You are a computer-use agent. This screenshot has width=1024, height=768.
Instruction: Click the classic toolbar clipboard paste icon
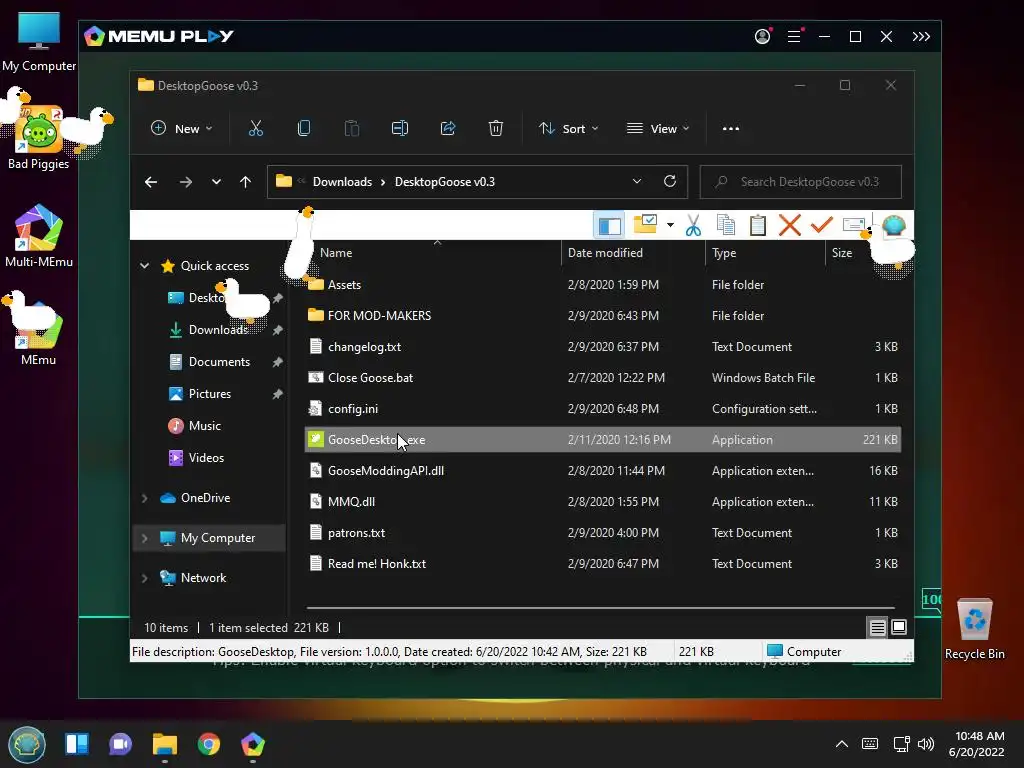pos(758,225)
